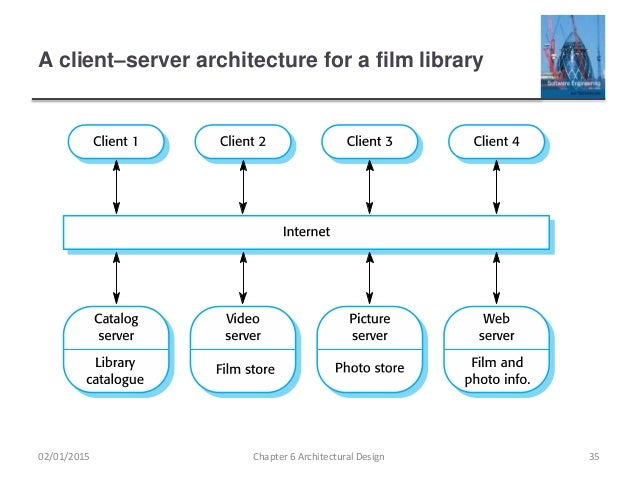Click the slide title "A client–server architecture for a film library"
The width and height of the screenshot is (638, 479).
click(x=260, y=60)
